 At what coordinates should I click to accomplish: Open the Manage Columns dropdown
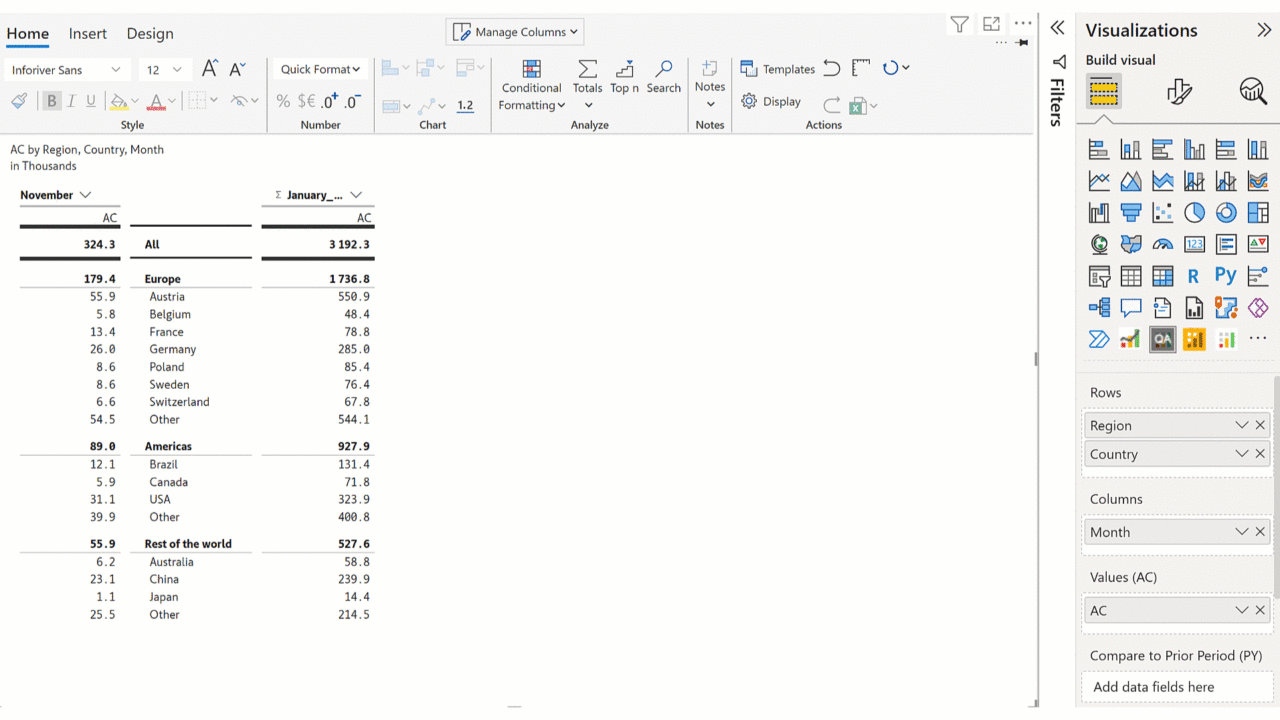(515, 32)
